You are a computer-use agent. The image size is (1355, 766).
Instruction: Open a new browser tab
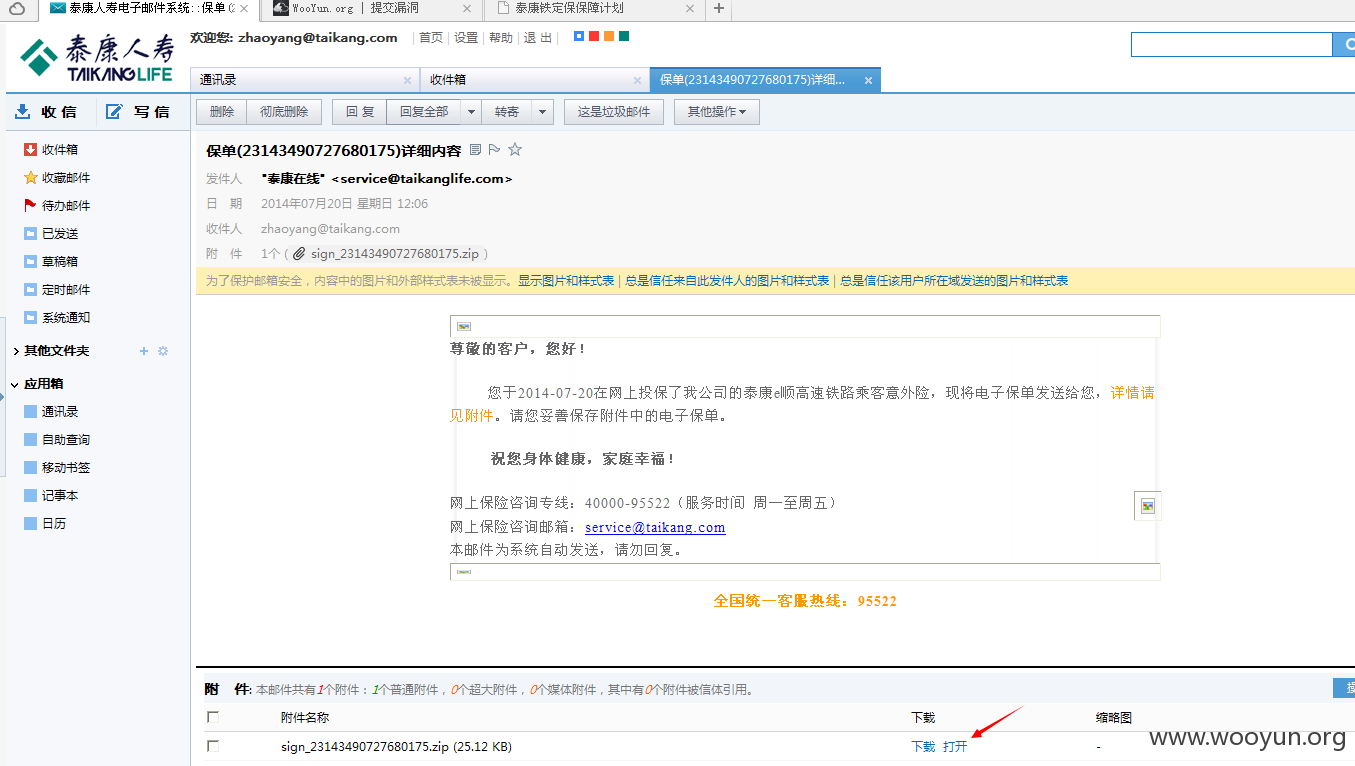tap(719, 9)
